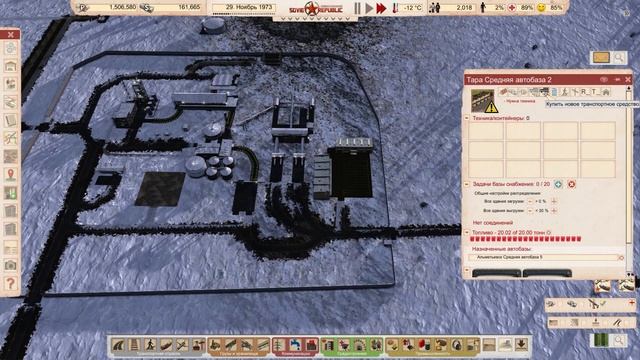
Task: Select the down-arrow underground view icon
Action: (x=521, y=345)
